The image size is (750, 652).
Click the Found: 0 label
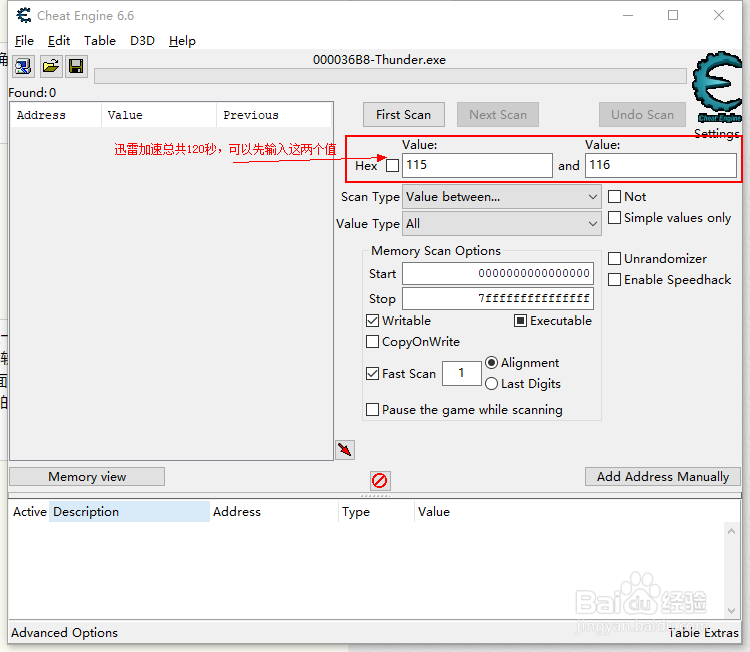[x=33, y=92]
